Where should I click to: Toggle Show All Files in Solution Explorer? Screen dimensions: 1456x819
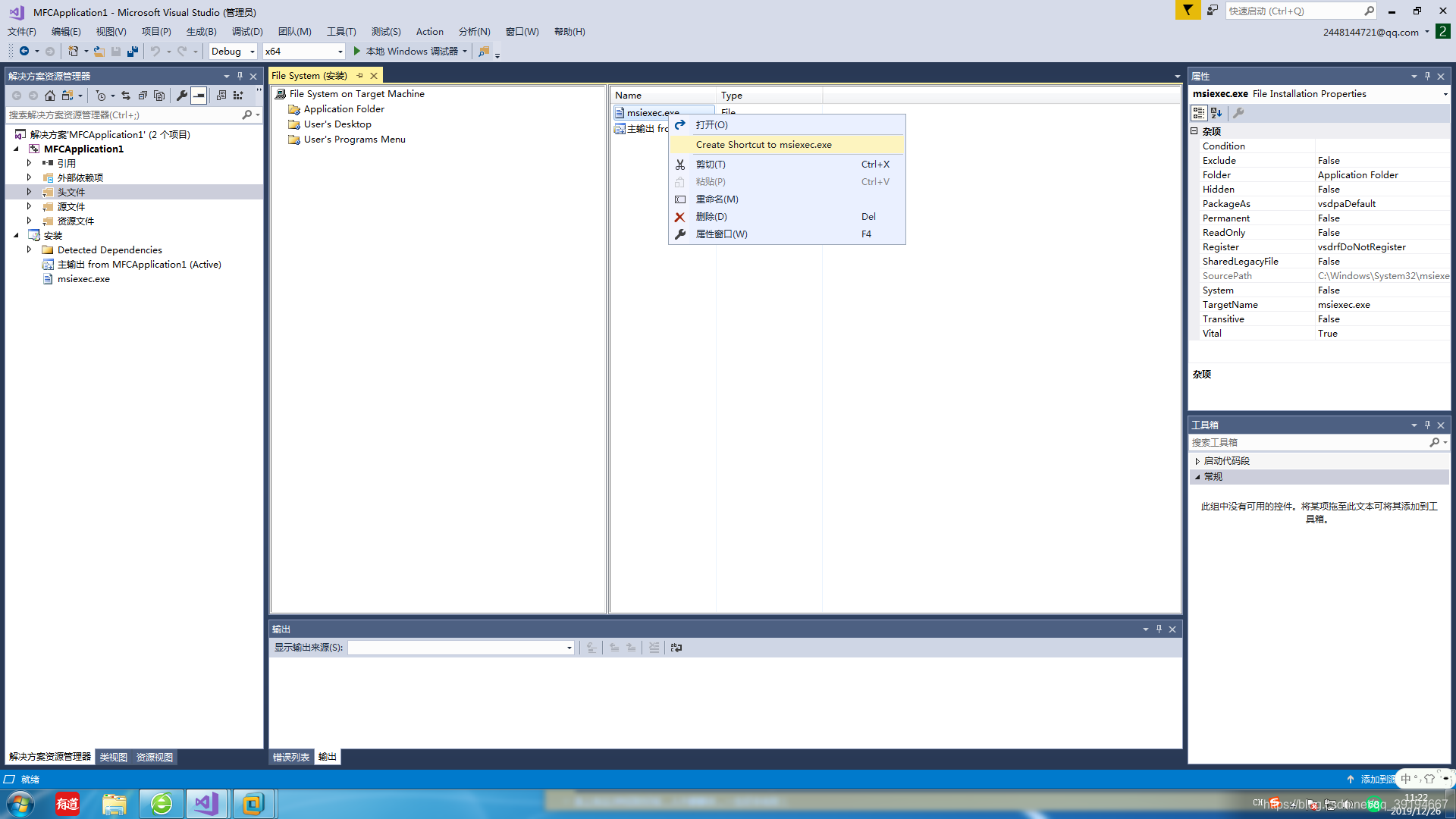coord(159,96)
